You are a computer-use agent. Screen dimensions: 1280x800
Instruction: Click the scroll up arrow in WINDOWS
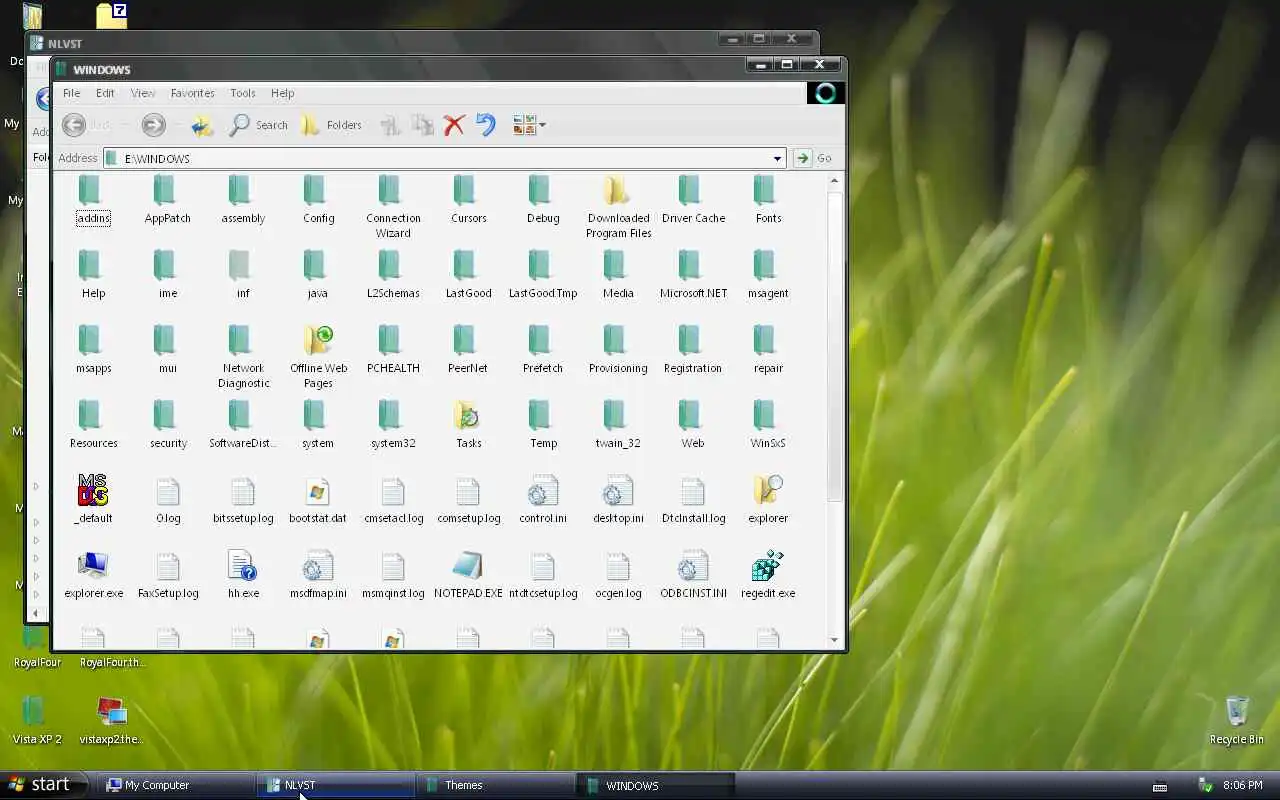pos(834,182)
